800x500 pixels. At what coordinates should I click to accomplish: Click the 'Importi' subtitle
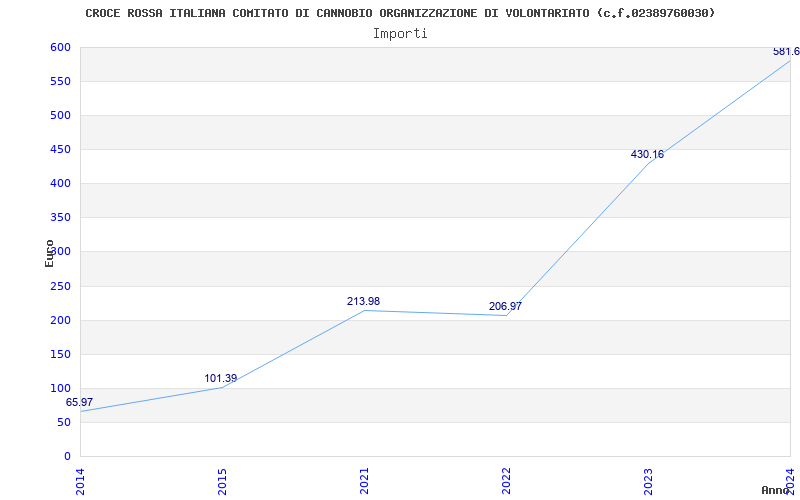coord(400,34)
